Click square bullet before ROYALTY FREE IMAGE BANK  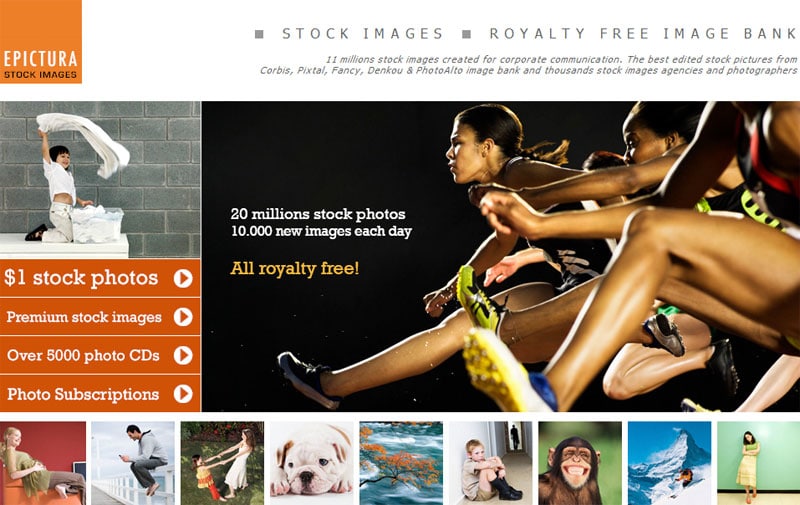point(466,34)
